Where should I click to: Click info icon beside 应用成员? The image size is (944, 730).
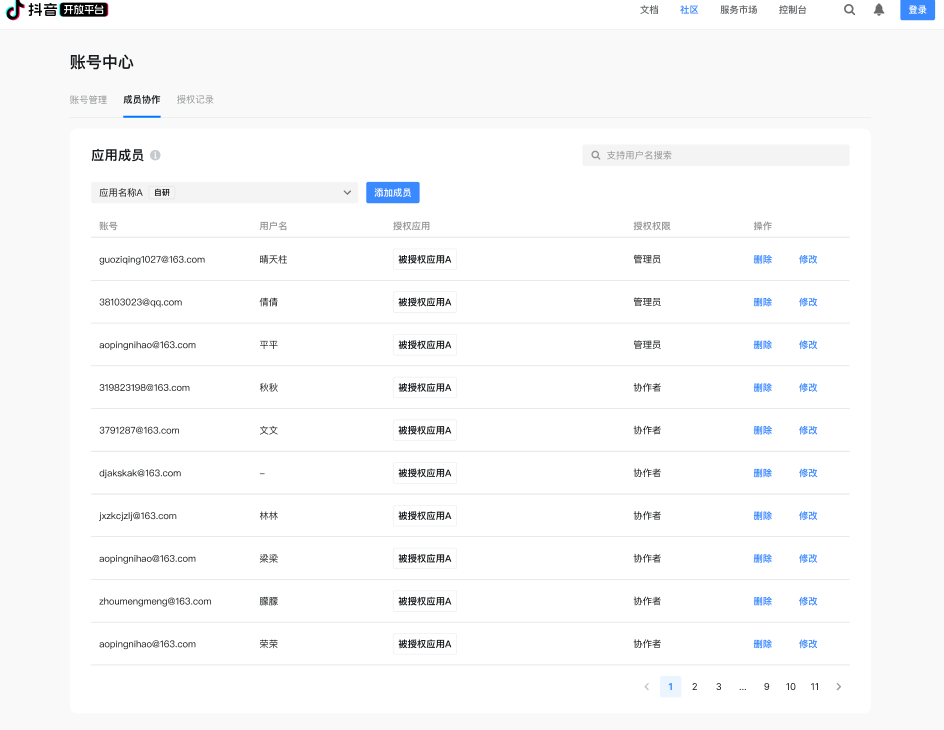pyautogui.click(x=155, y=156)
